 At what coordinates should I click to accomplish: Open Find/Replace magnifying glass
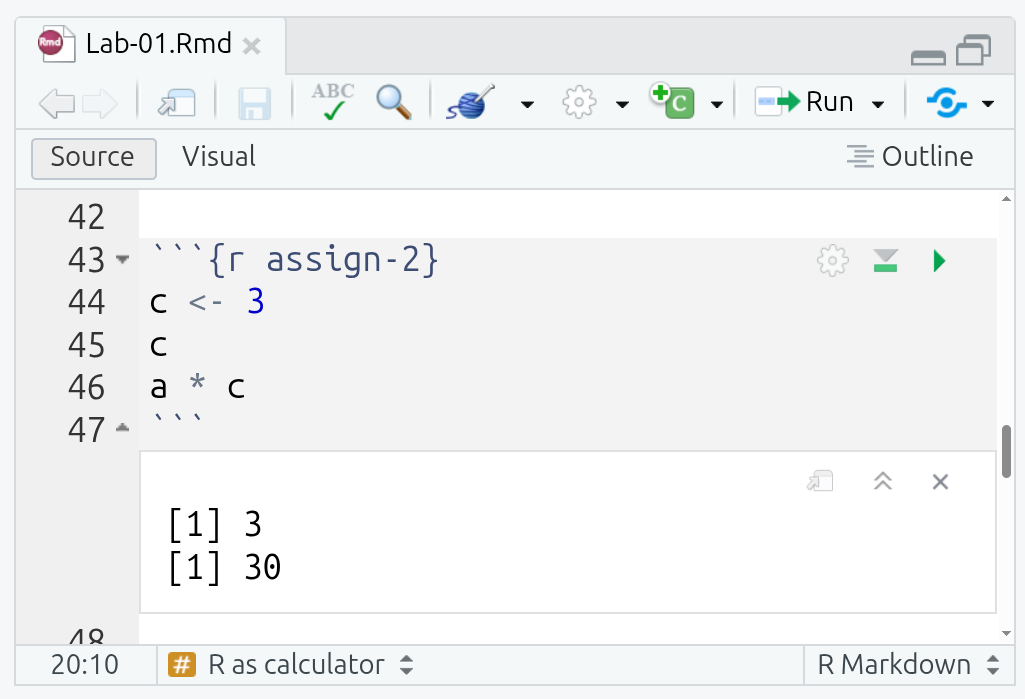click(x=394, y=102)
